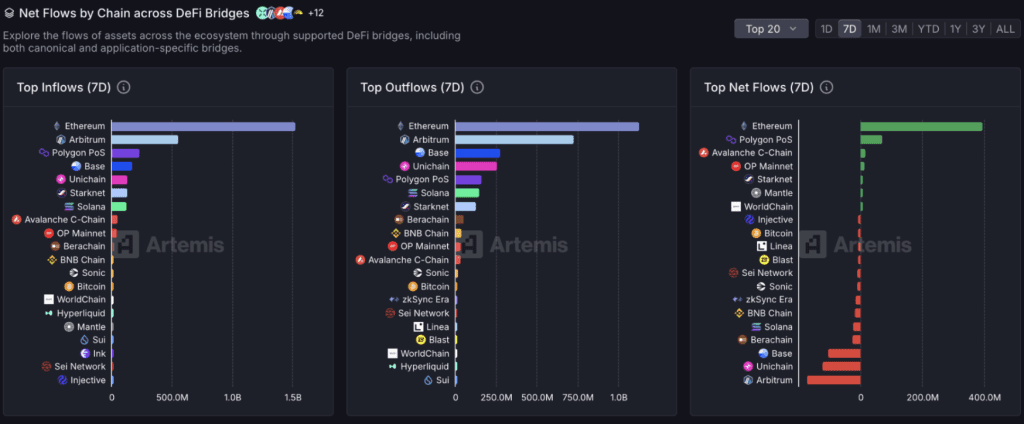Click Avalanche C-Chain icon in Top Inflows

[x=16, y=220]
